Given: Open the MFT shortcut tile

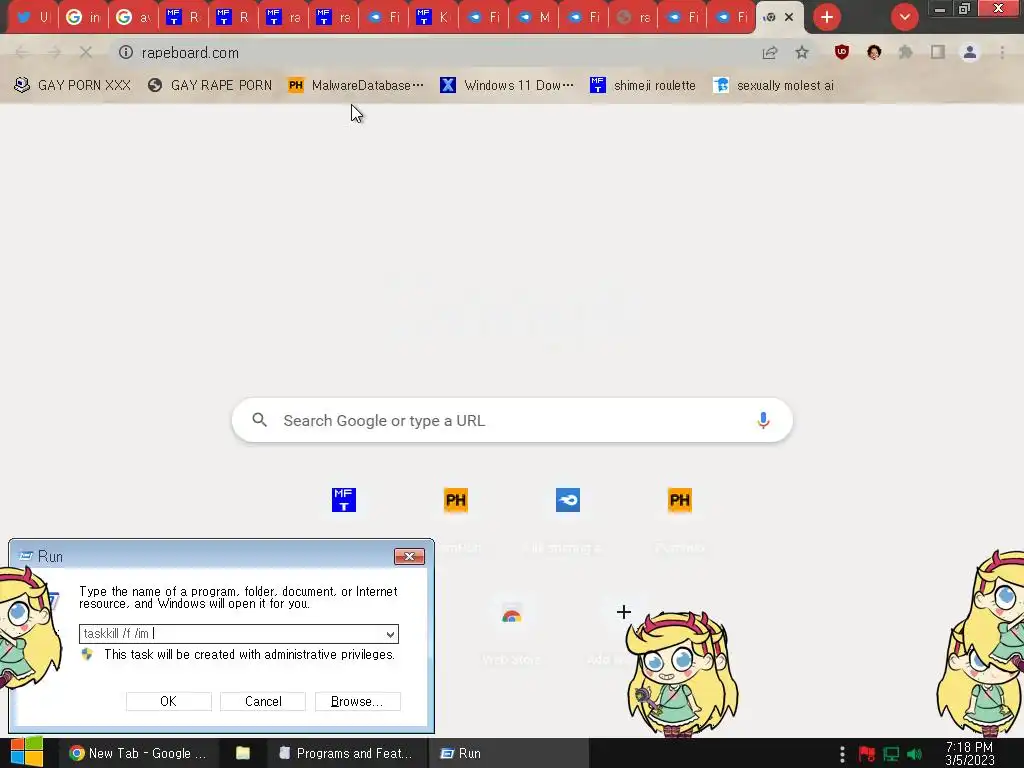Looking at the screenshot, I should tap(344, 500).
